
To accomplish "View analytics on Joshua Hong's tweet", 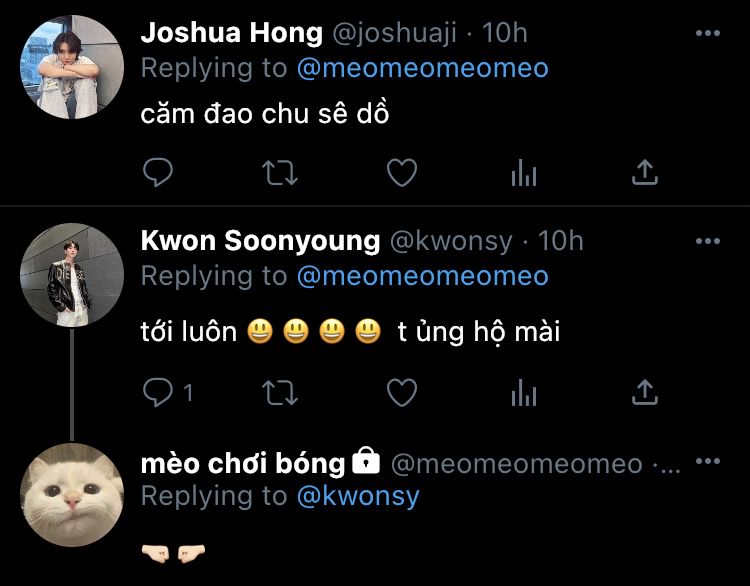I will click(x=524, y=173).
